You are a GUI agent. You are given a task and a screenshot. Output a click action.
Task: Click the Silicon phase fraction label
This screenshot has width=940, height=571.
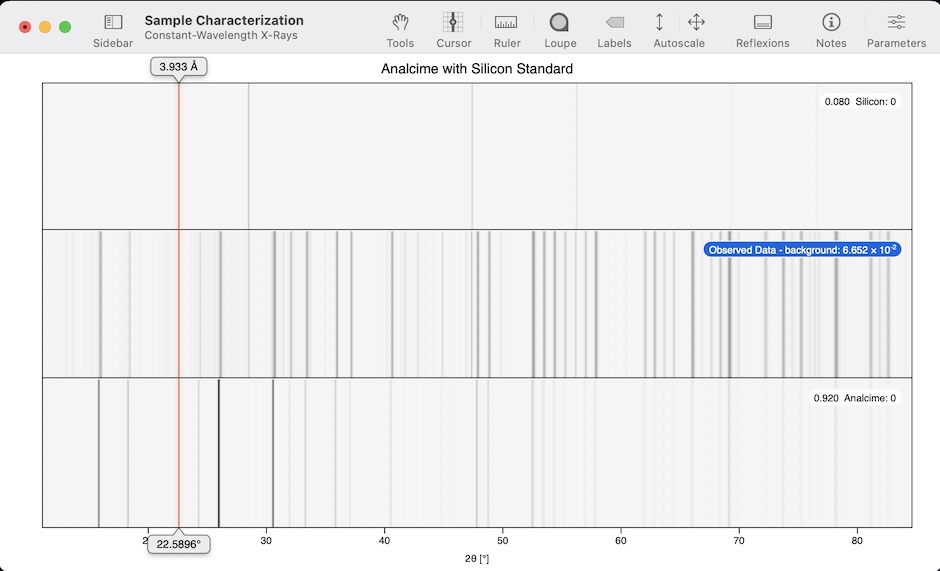[859, 101]
